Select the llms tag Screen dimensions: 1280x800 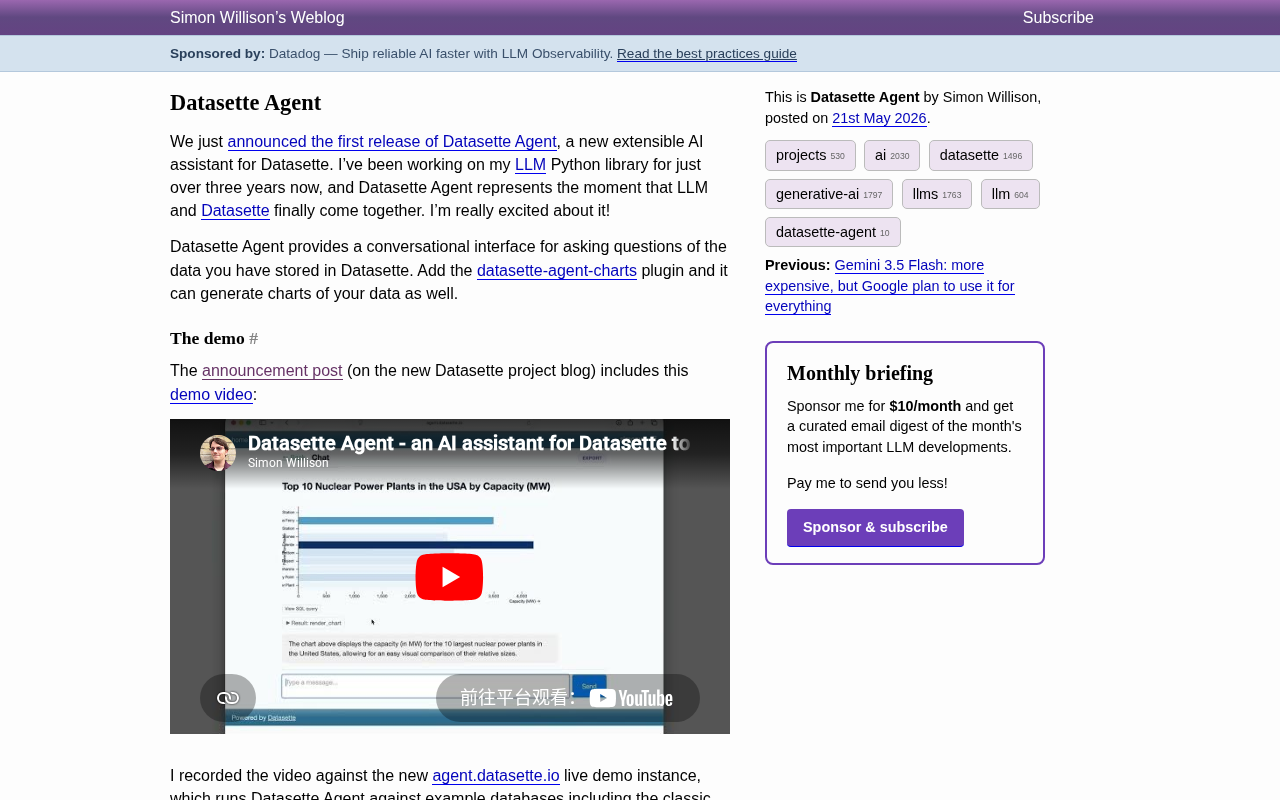(937, 194)
